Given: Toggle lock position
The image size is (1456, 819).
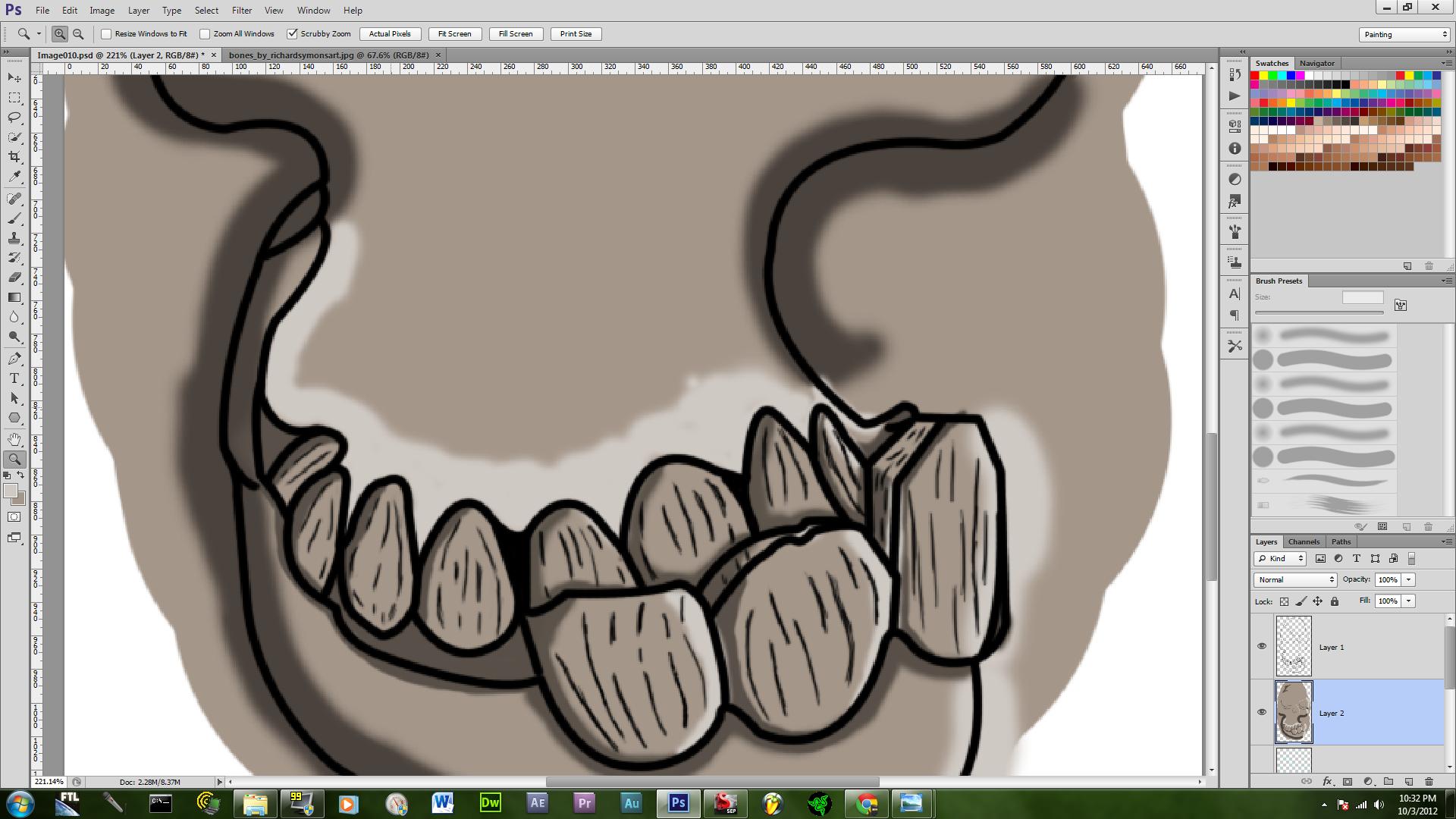Looking at the screenshot, I should tap(1317, 601).
